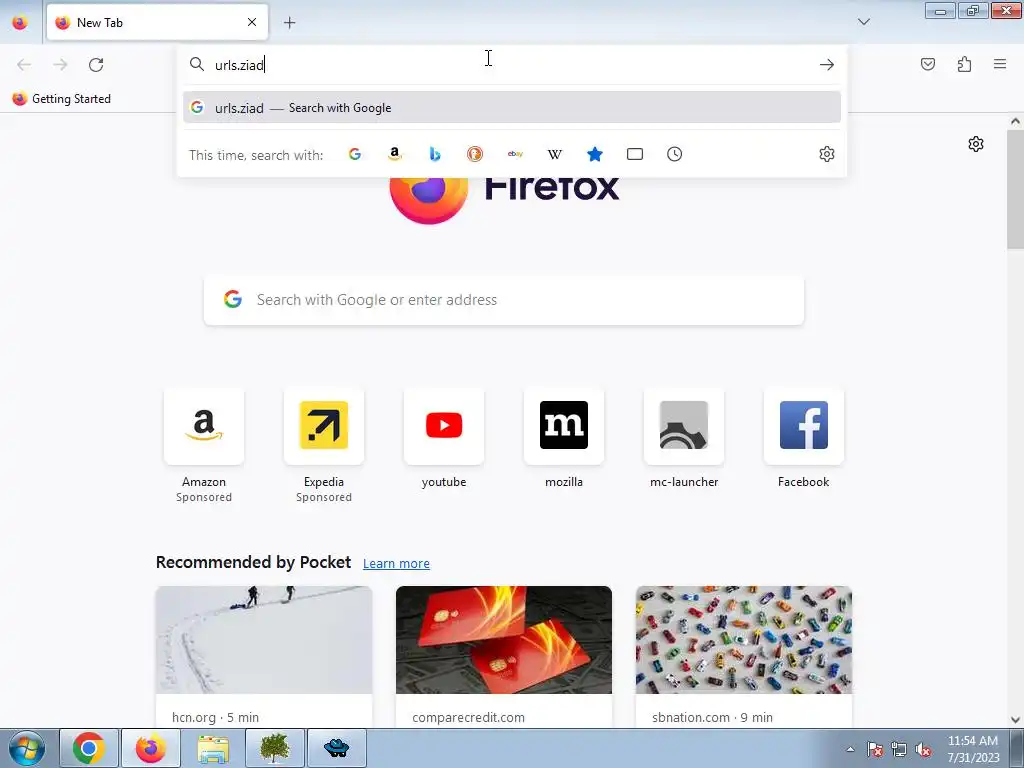This screenshot has width=1024, height=768.
Task: Show hidden tray icons arrow
Action: pos(850,749)
